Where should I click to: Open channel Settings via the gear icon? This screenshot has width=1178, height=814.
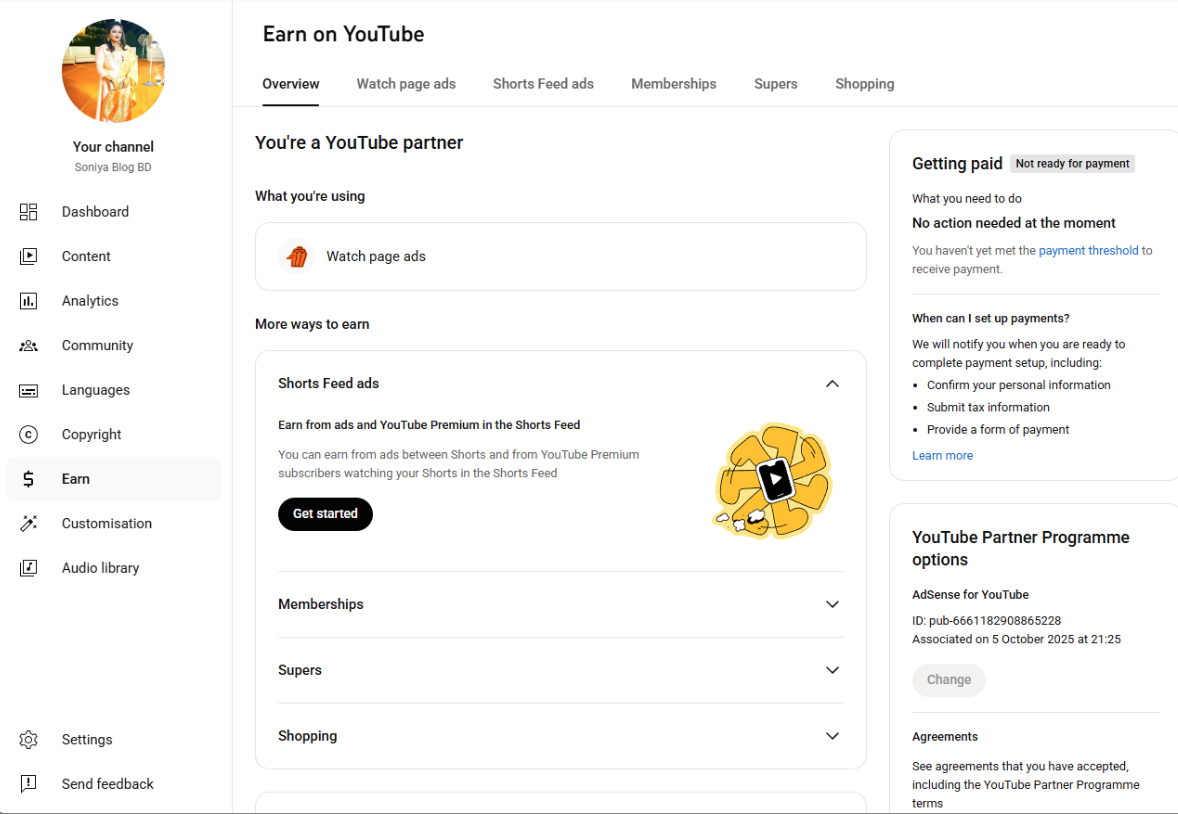(29, 739)
